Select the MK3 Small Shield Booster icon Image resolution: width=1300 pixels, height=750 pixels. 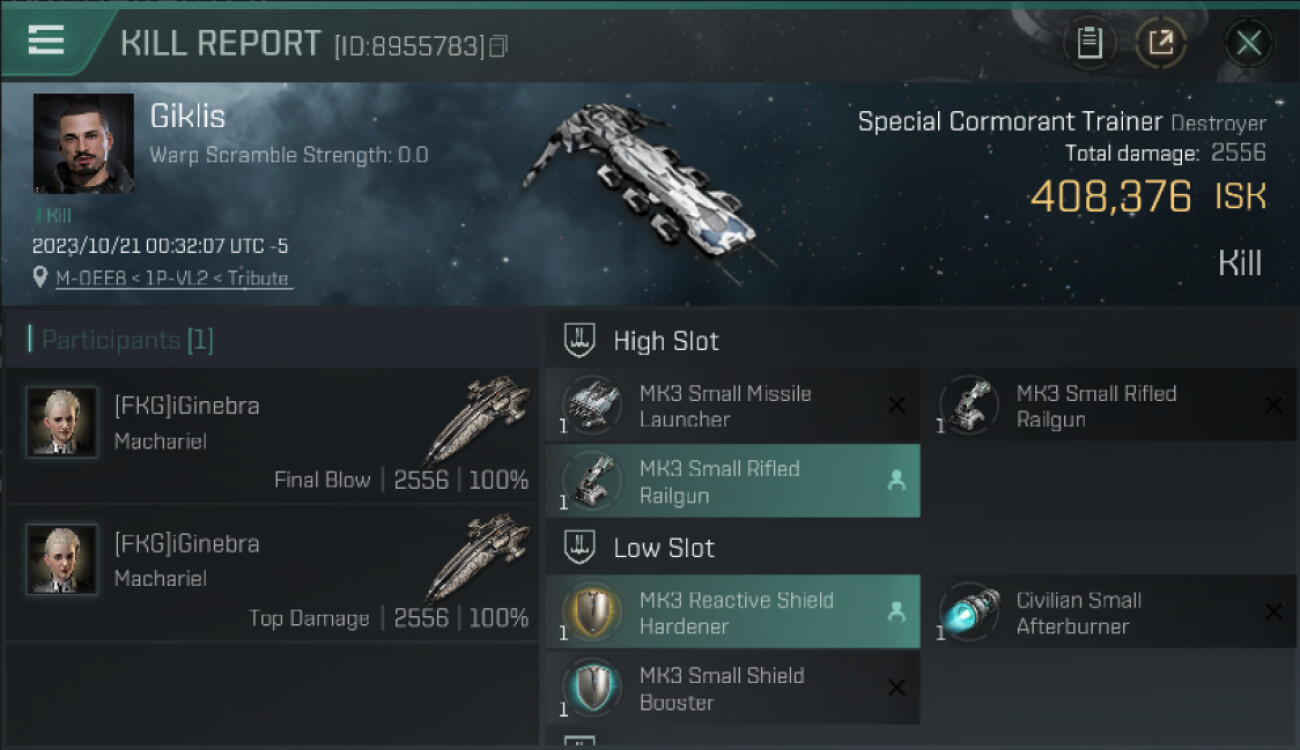(593, 688)
